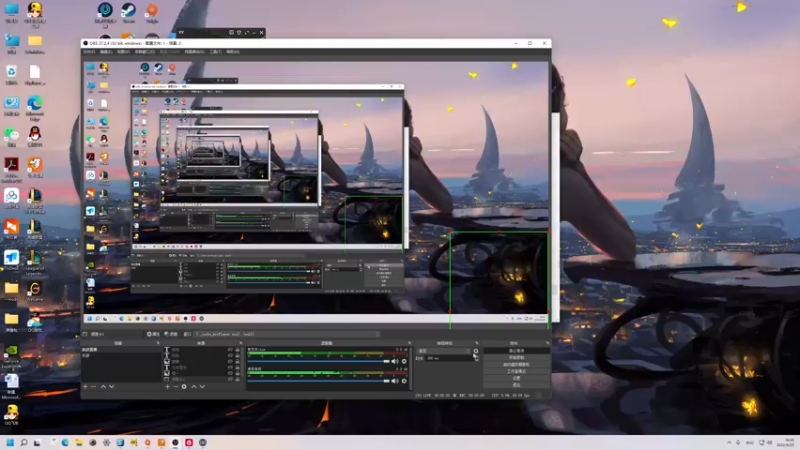The height and width of the screenshot is (450, 800).
Task: Open the taskbar search icon
Action: [23, 442]
